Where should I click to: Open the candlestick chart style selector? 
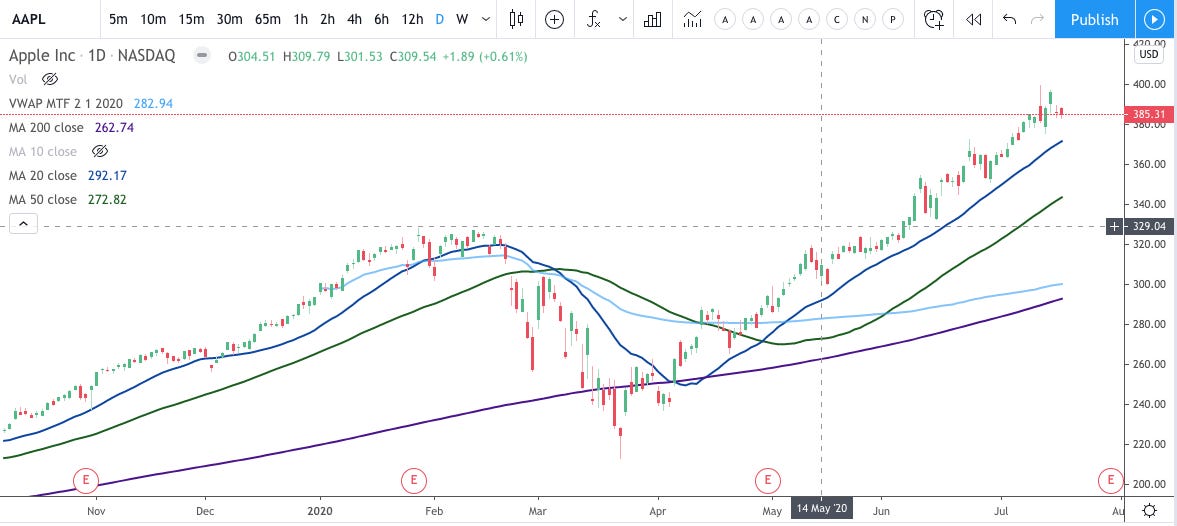516,20
